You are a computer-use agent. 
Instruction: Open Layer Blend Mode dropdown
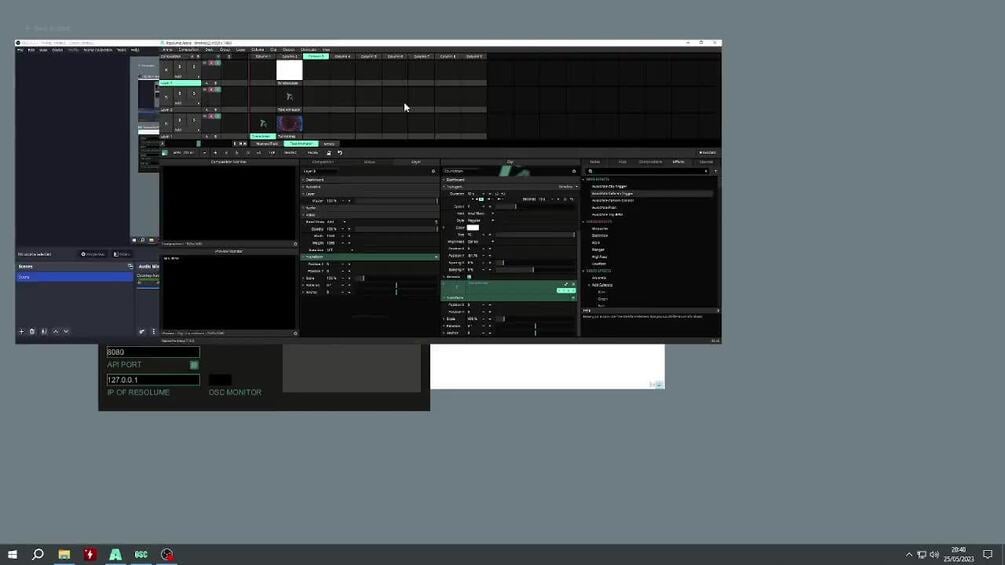336,222
